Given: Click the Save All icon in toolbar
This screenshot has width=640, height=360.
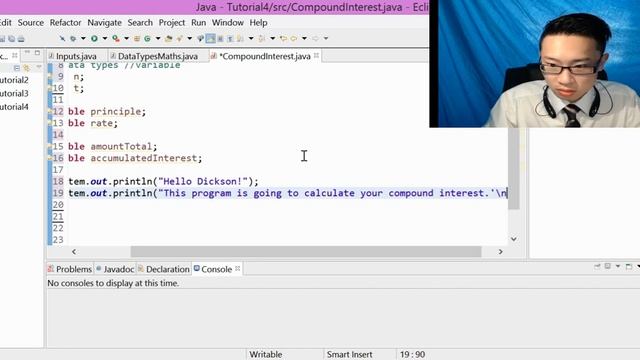Looking at the screenshot, I should point(11,38).
